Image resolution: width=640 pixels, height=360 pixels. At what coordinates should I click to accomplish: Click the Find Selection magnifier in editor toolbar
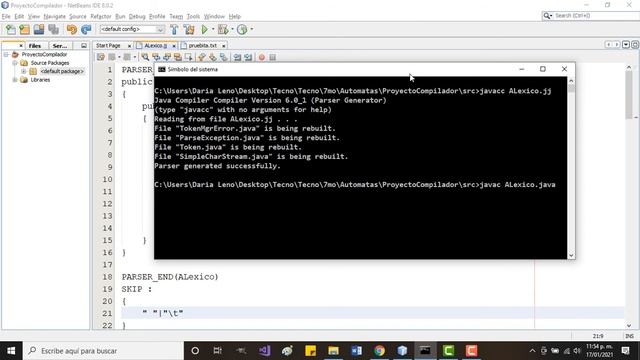(x=145, y=57)
